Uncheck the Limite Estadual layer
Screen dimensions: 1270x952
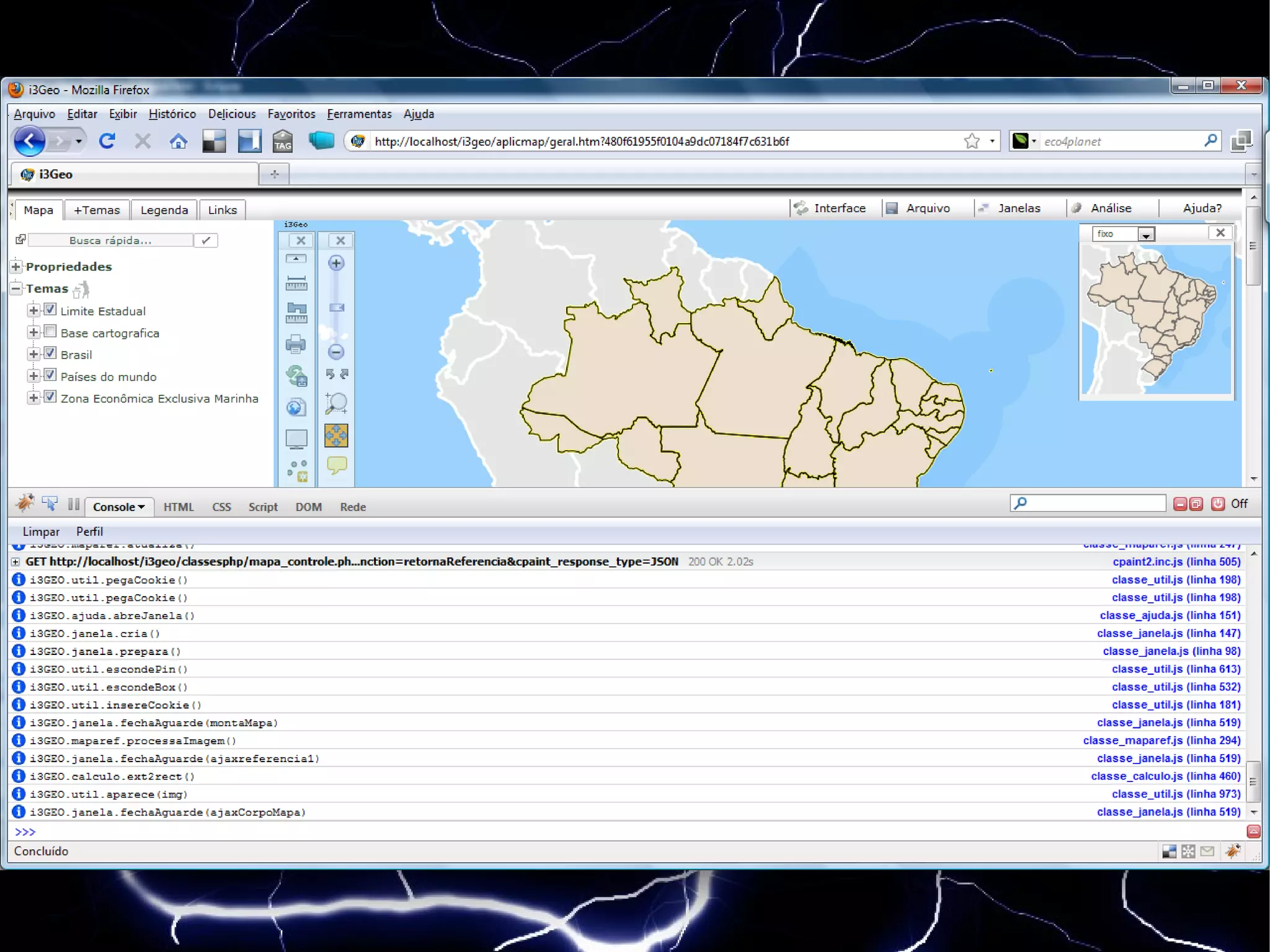pos(50,309)
